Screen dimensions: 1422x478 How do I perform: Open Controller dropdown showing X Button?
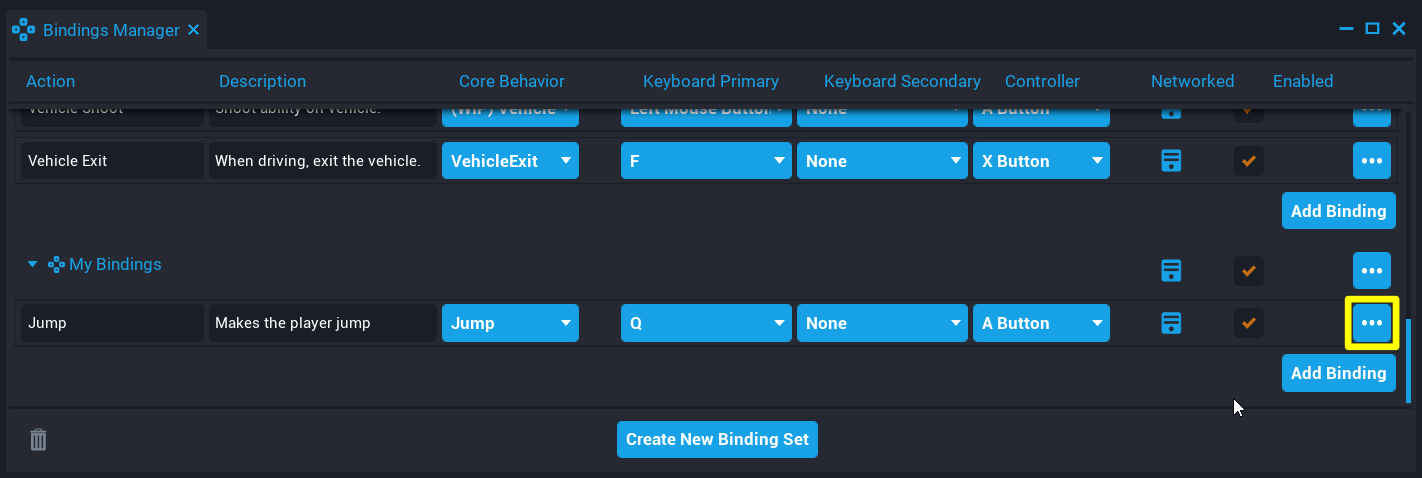pyautogui.click(x=1041, y=161)
